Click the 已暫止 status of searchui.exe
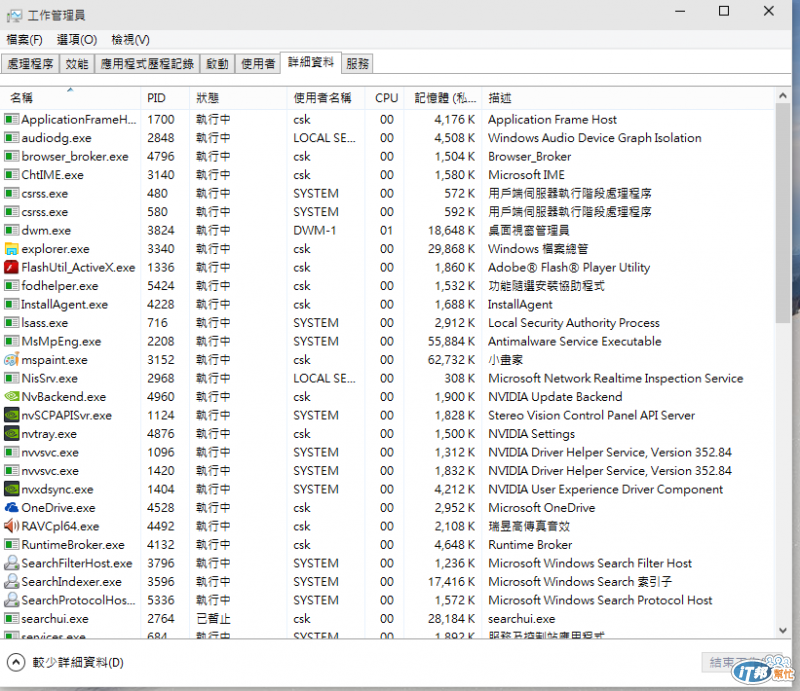Screen dimensions: 800x691 (213, 619)
